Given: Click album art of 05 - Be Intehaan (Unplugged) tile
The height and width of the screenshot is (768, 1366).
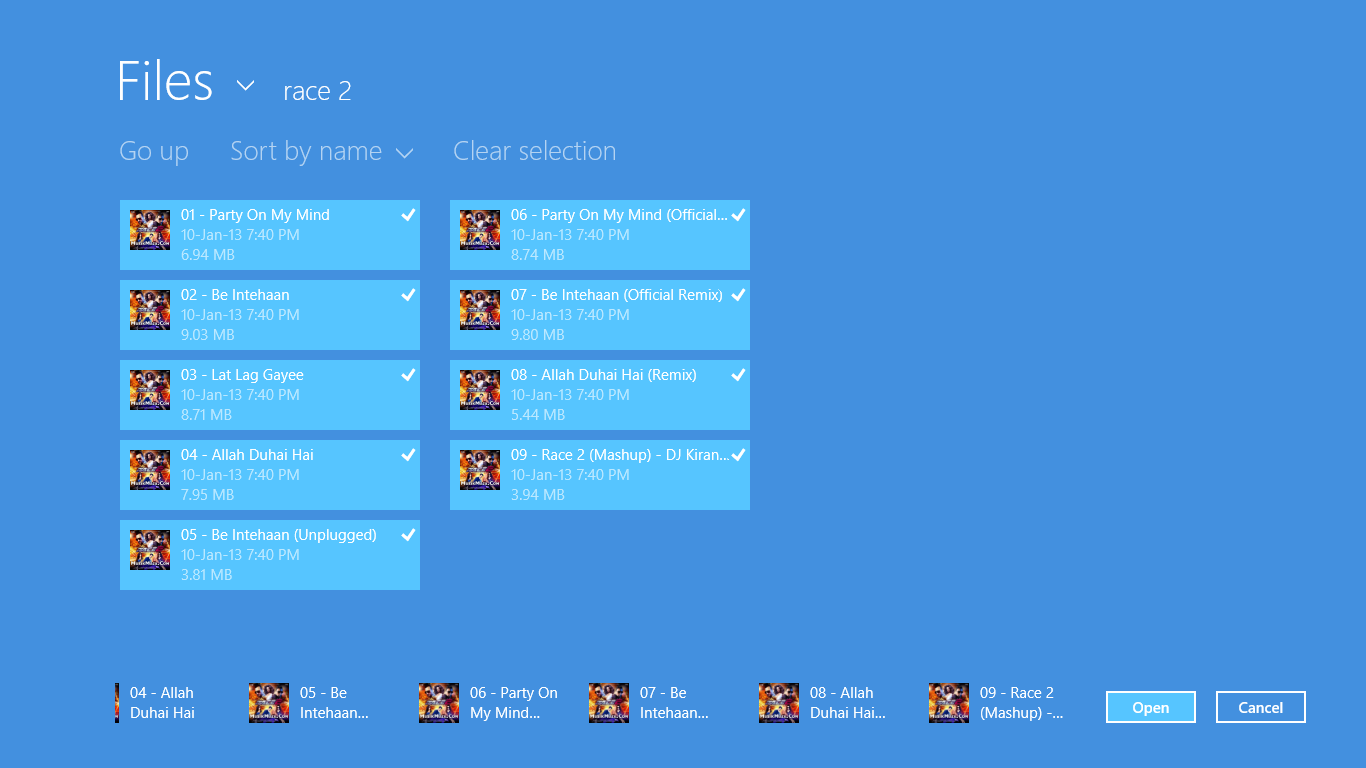Looking at the screenshot, I should [x=150, y=550].
